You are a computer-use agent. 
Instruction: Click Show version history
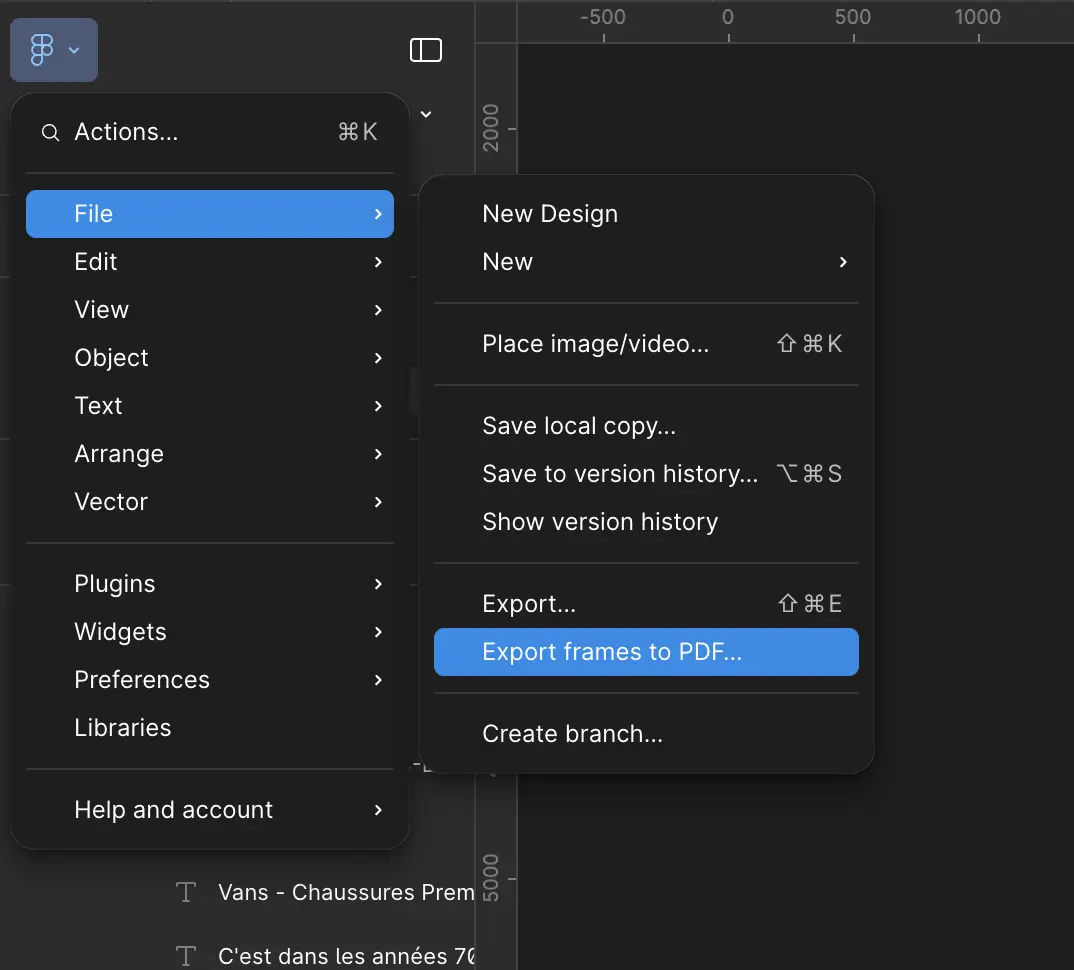(600, 522)
